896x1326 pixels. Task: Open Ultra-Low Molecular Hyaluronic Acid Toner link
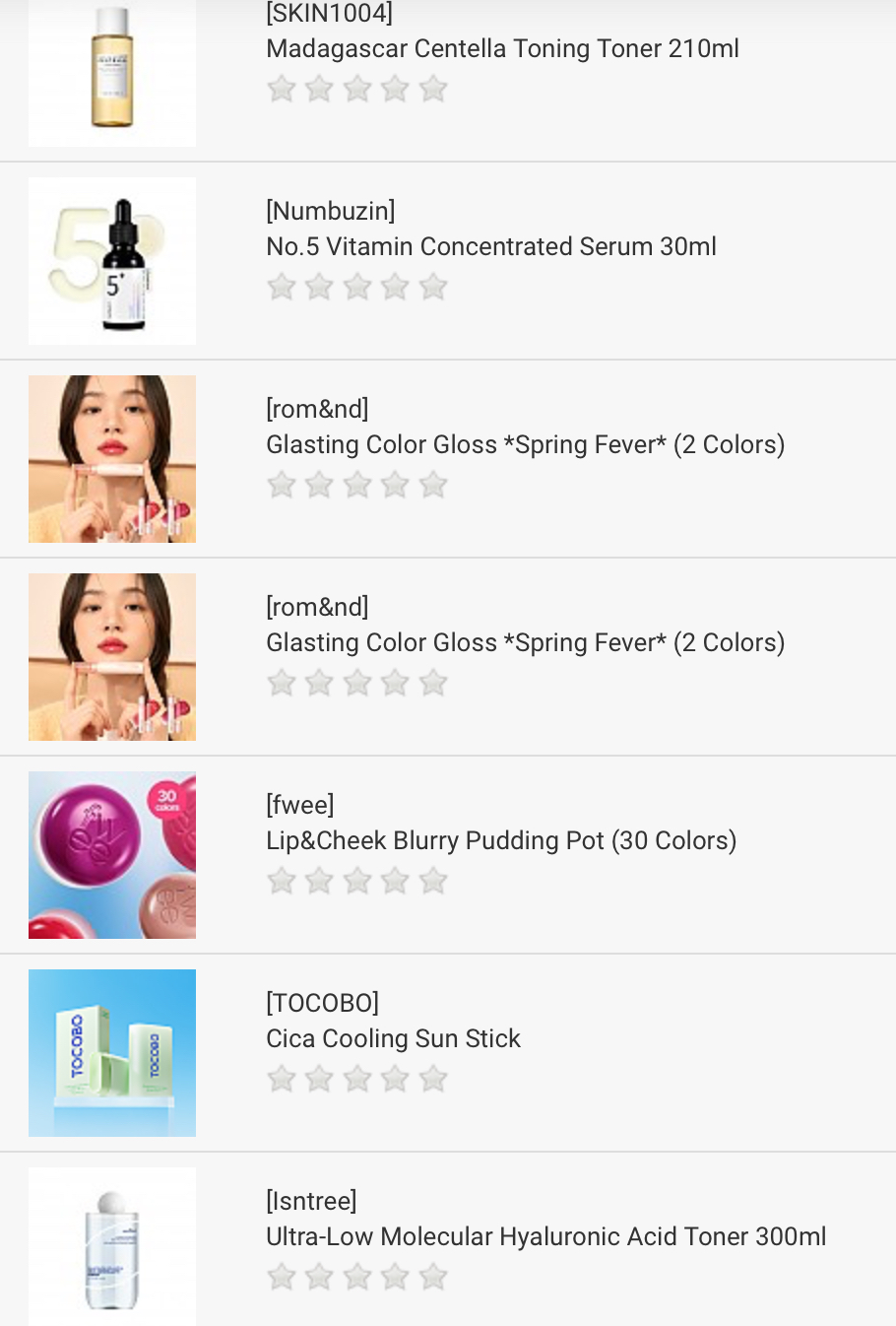(x=545, y=1237)
